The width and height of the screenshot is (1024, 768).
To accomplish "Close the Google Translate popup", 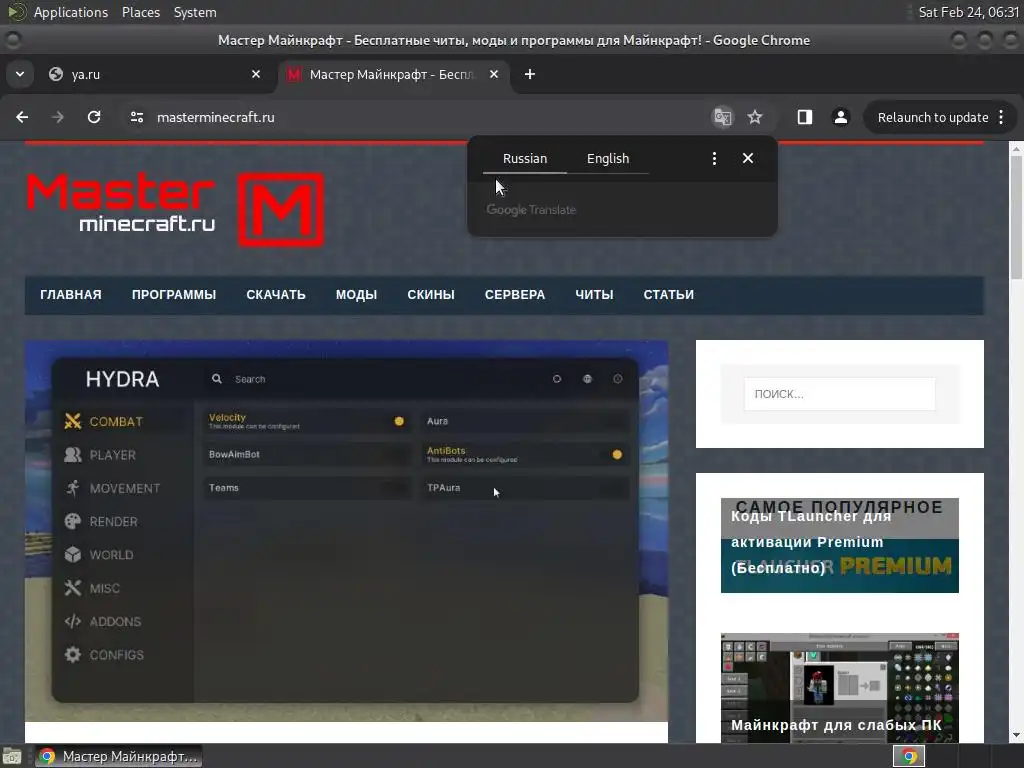I will [x=748, y=158].
